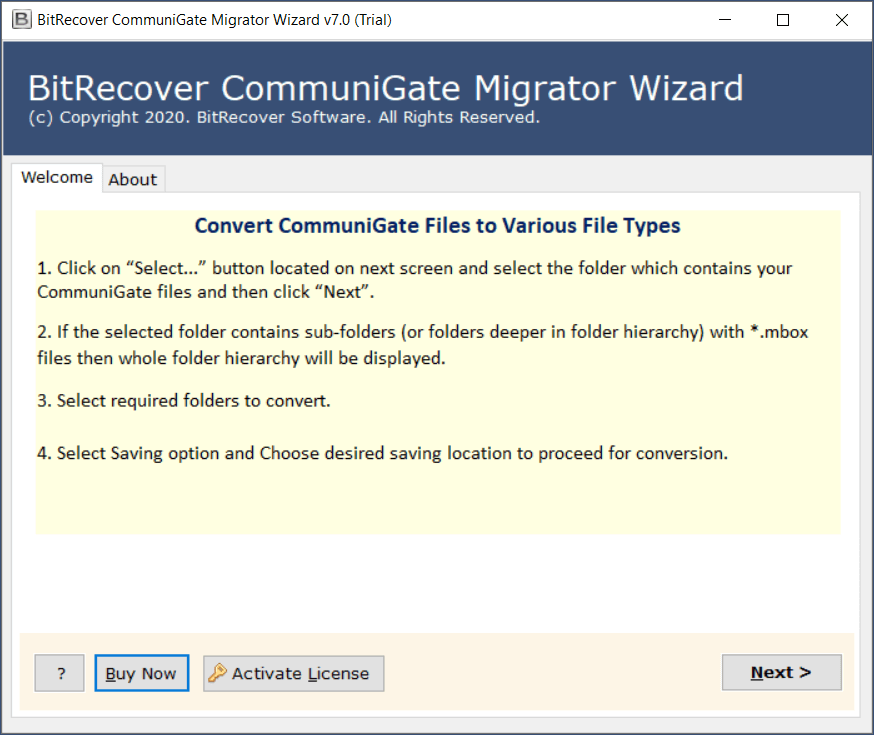Click the key icon on Activate License
The height and width of the screenshot is (735, 874).
coord(217,673)
